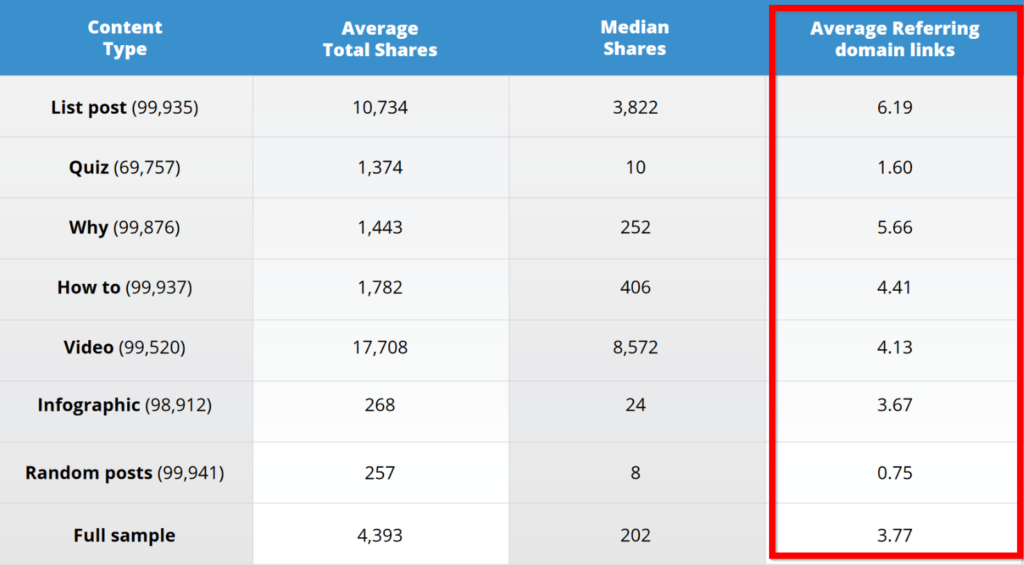Click the Full sample row label
Screen dimensions: 1024x565
[125, 536]
